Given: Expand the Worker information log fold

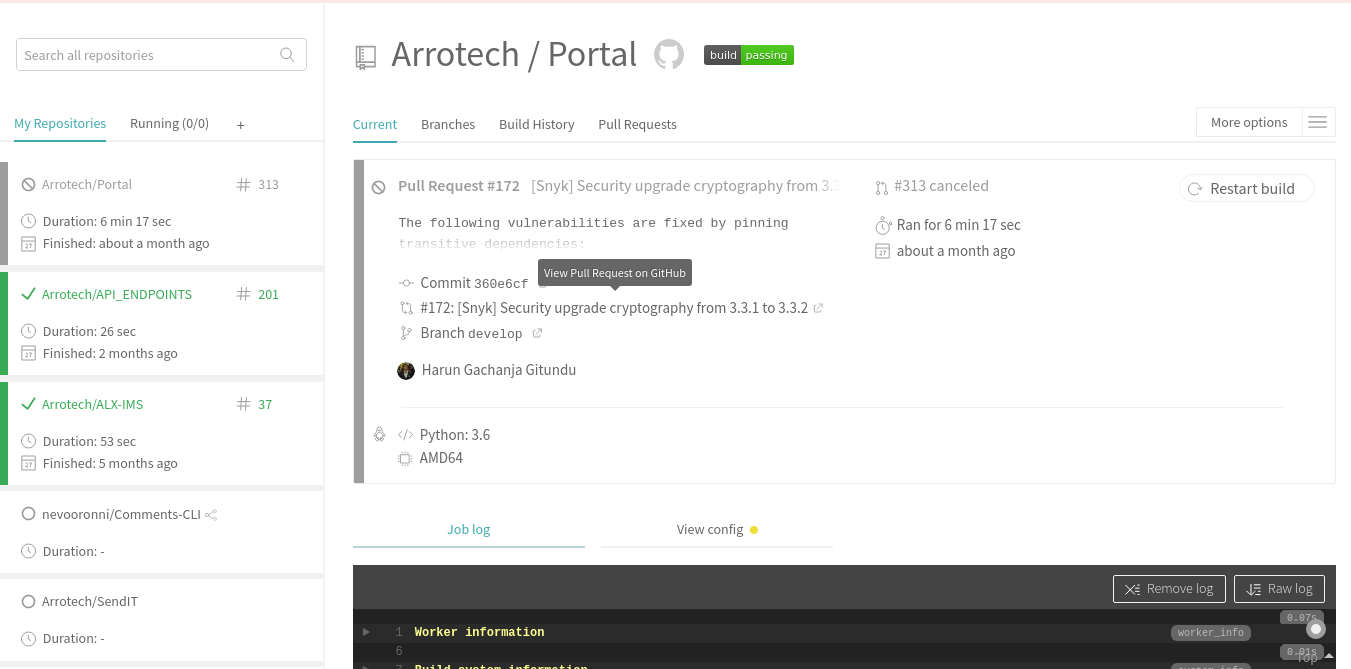Looking at the screenshot, I should (367, 632).
